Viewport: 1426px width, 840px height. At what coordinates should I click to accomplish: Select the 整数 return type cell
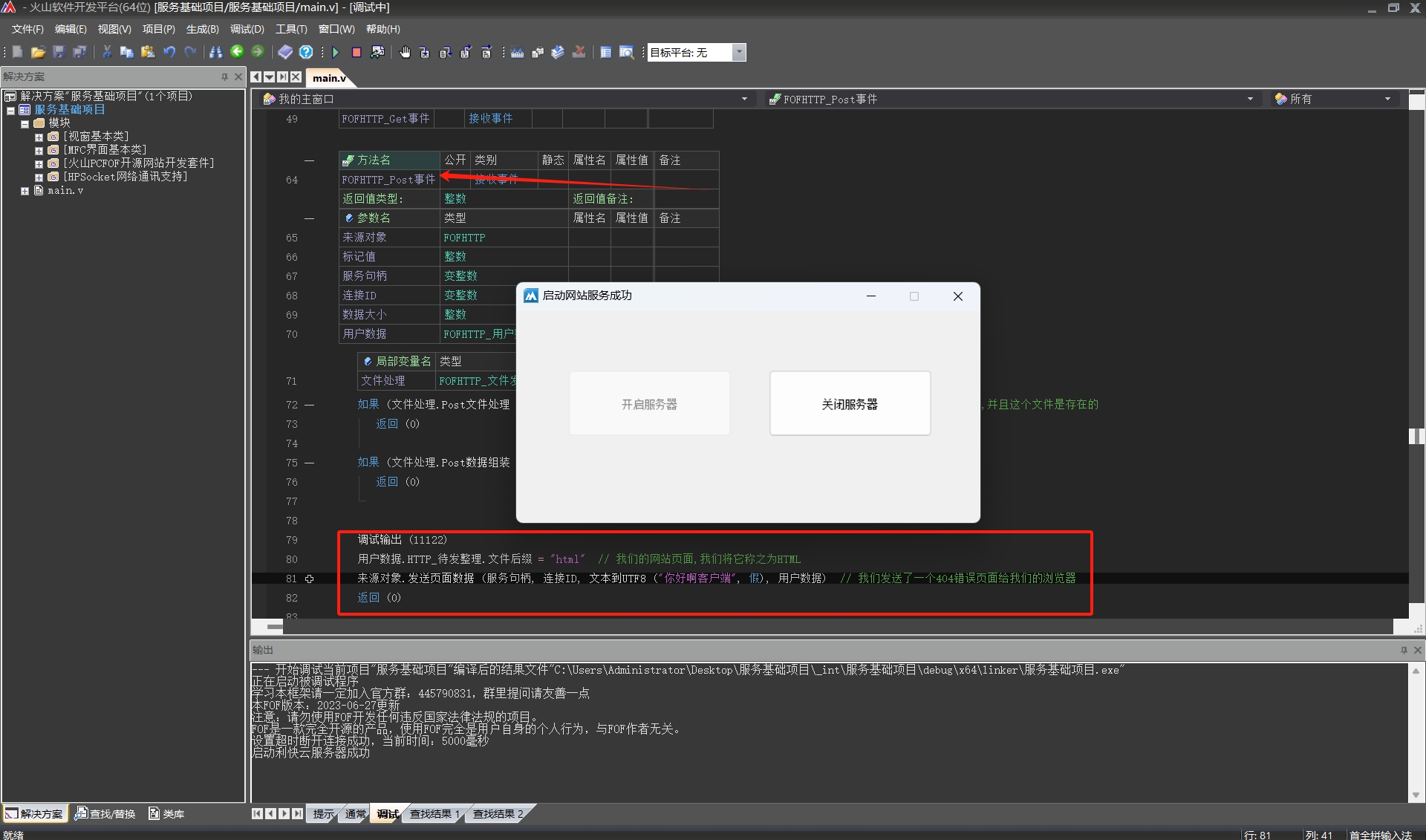(504, 199)
